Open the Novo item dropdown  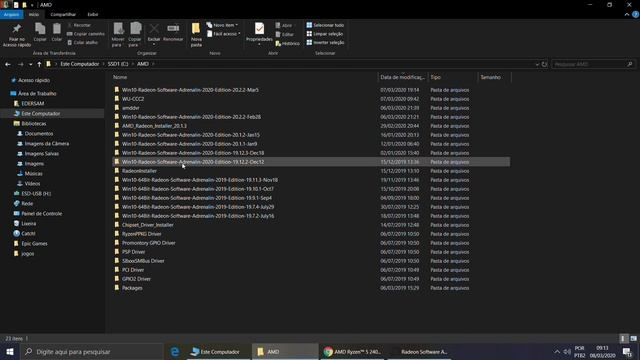(x=222, y=25)
